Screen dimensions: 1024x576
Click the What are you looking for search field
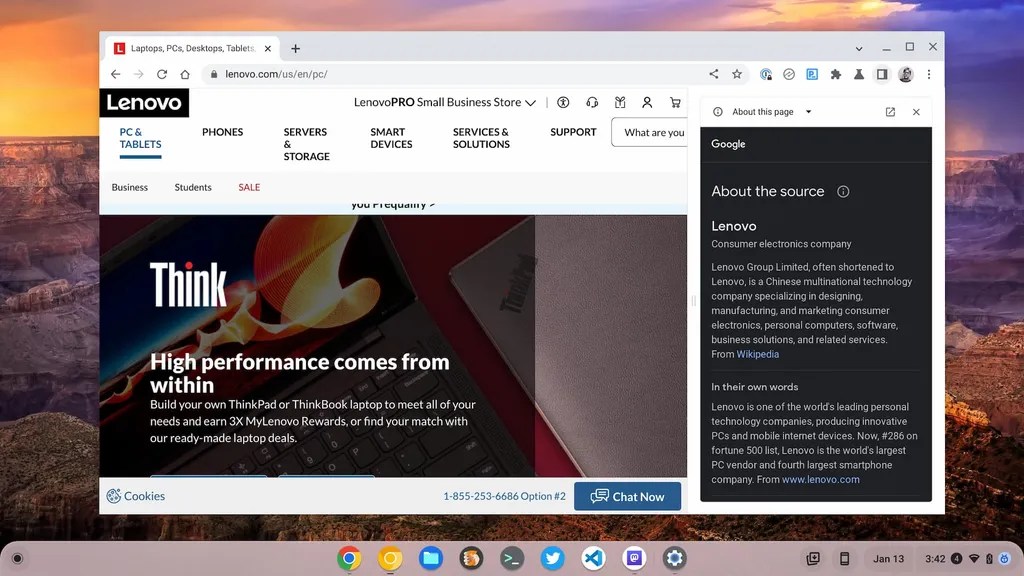[655, 132]
